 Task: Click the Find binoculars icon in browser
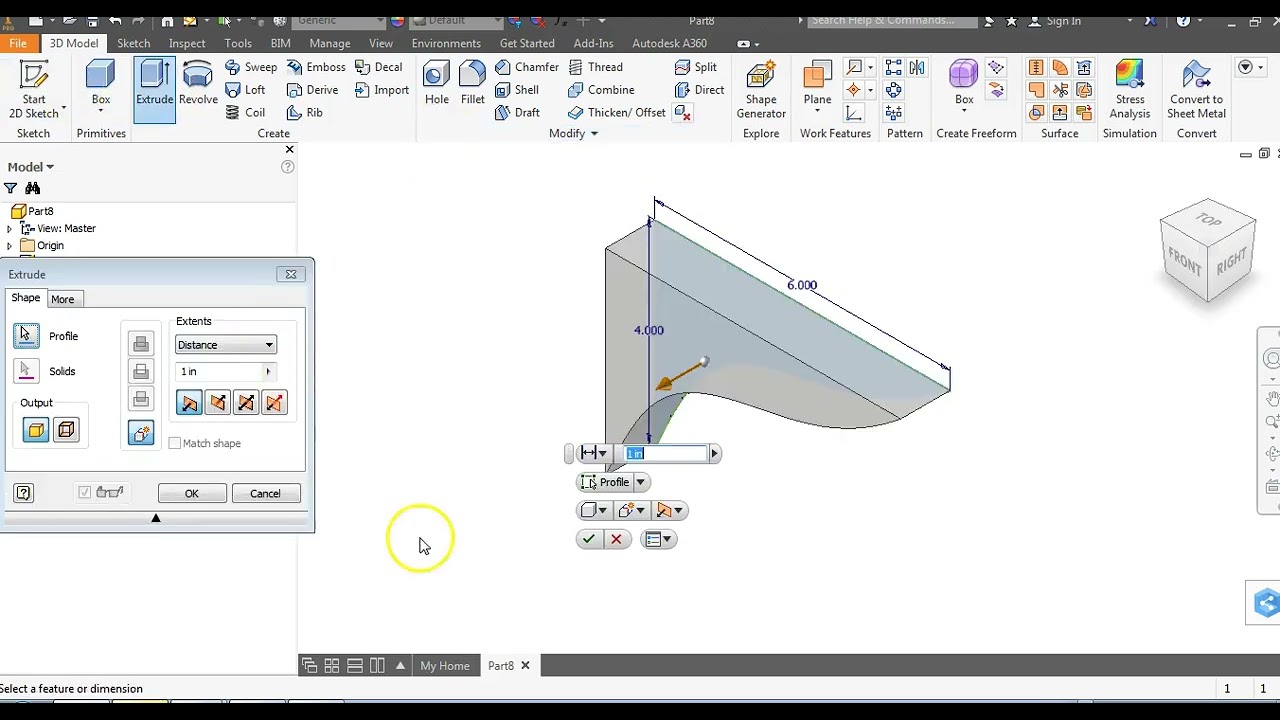(33, 188)
